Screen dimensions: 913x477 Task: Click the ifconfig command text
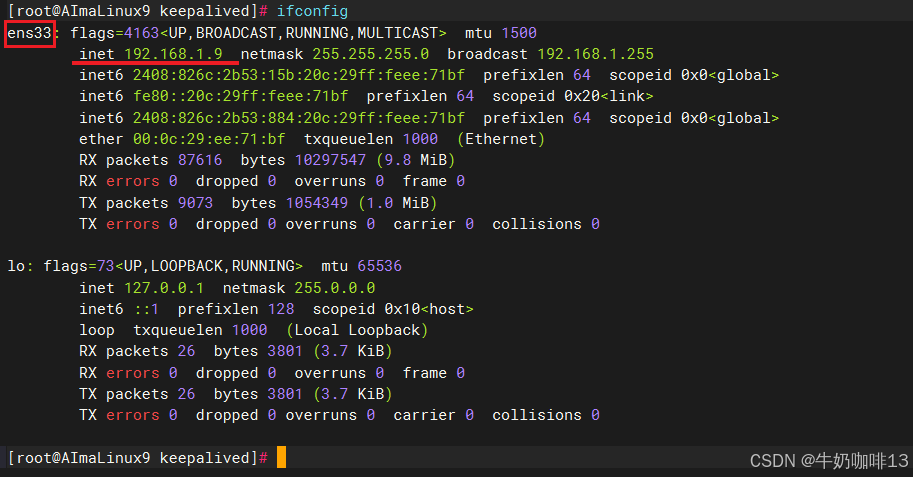(x=312, y=11)
